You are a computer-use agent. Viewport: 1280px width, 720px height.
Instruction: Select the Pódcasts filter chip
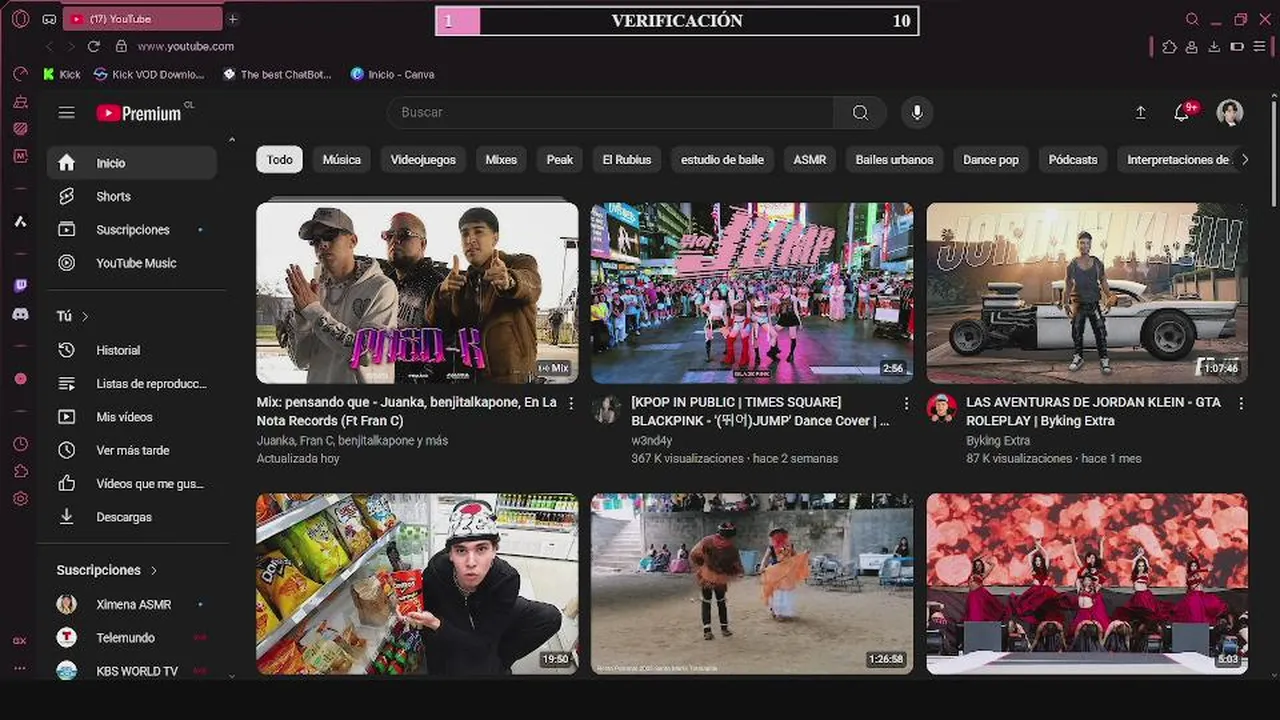[x=1073, y=160]
